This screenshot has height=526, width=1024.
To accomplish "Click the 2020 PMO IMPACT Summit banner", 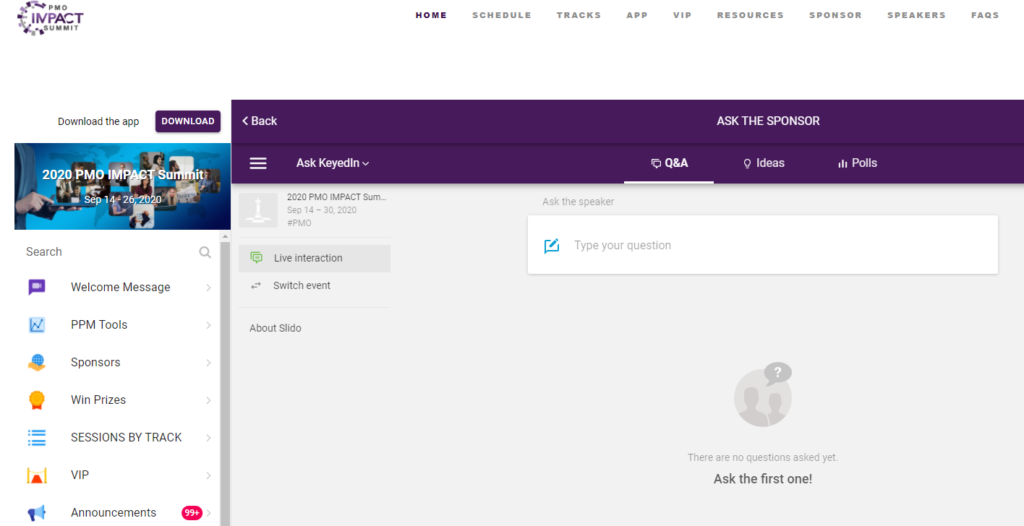I will coord(122,186).
